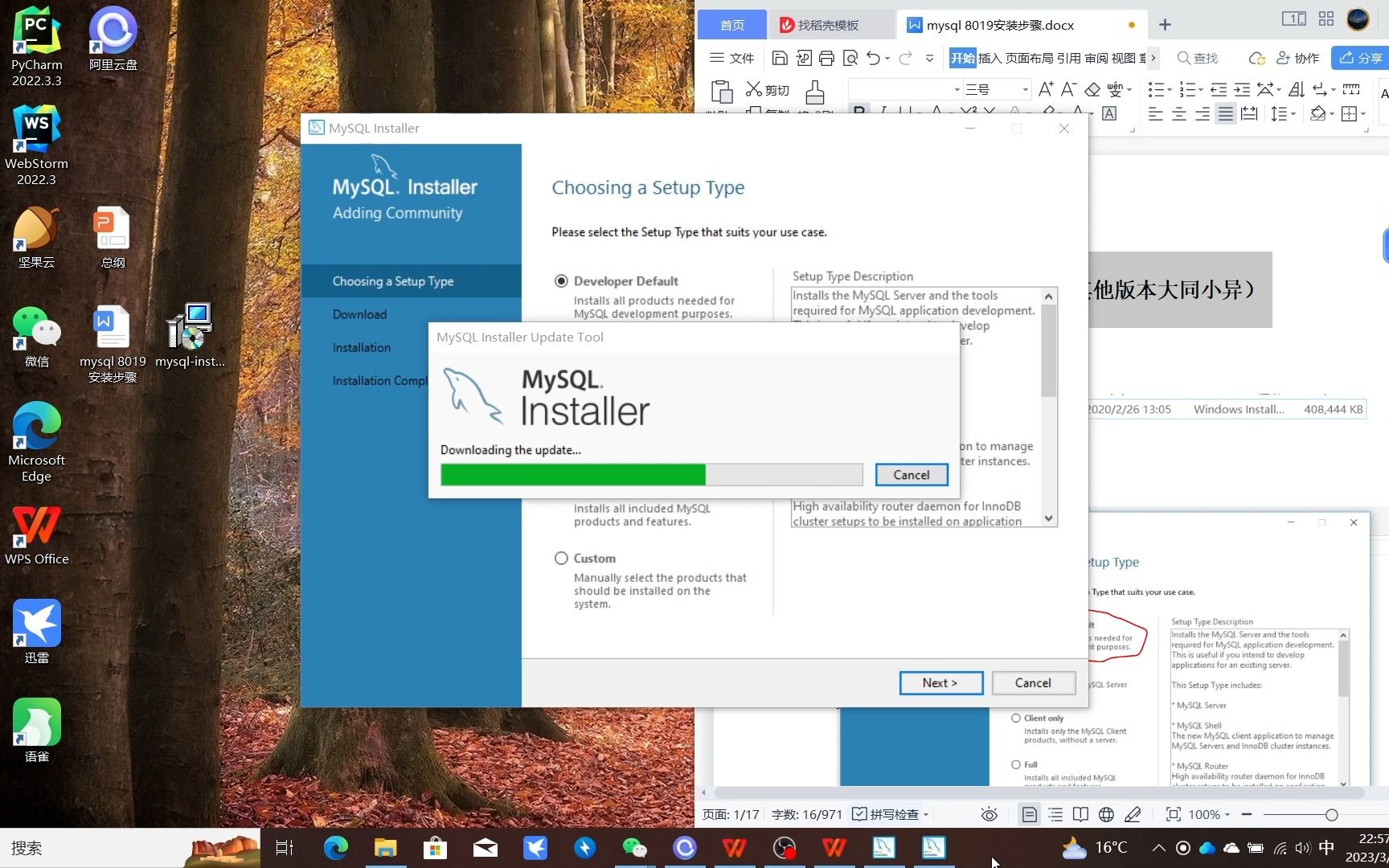This screenshot has width=1389, height=868.
Task: Open File Explorer from the taskbar
Action: pos(385,848)
